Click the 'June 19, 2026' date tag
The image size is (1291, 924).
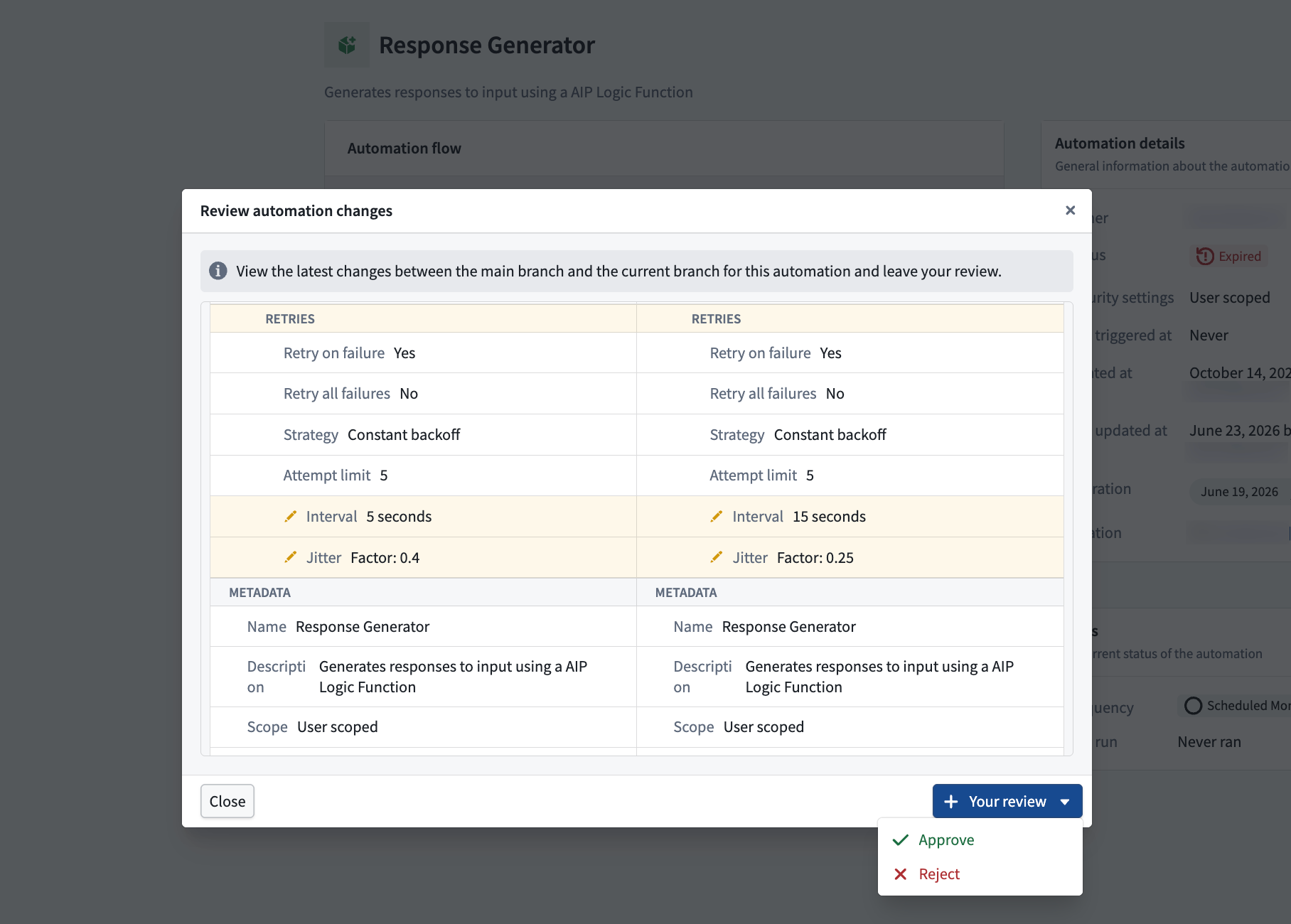coord(1239,492)
